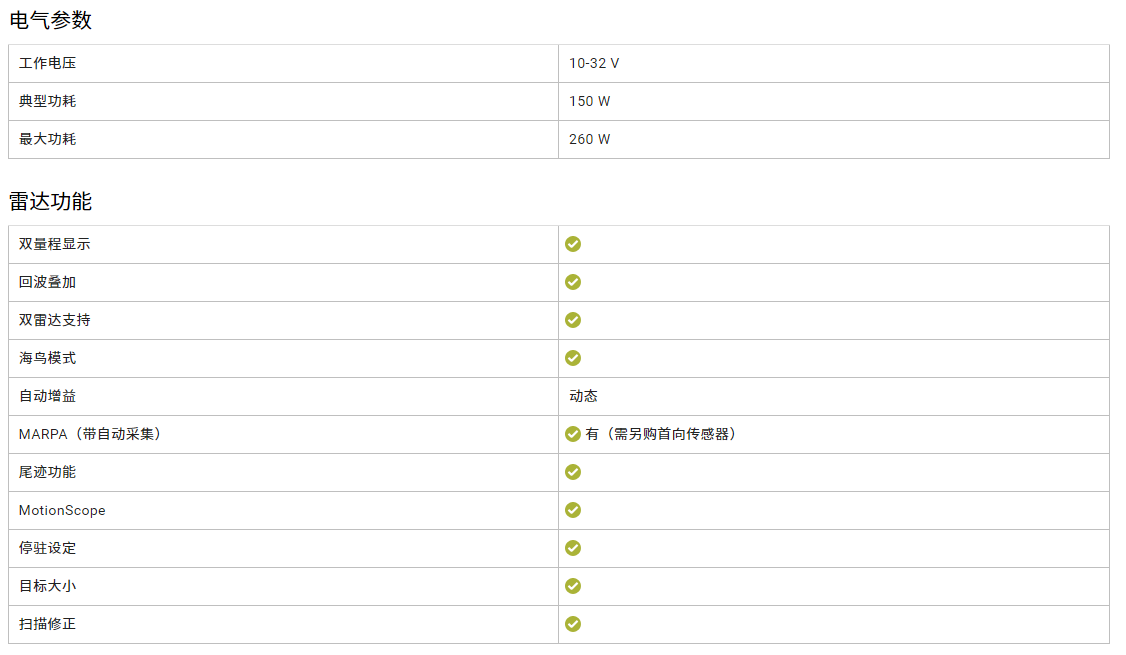Viewport: 1126px width, 655px height.
Task: Click the 最大功耗 row label
Action: [47, 139]
